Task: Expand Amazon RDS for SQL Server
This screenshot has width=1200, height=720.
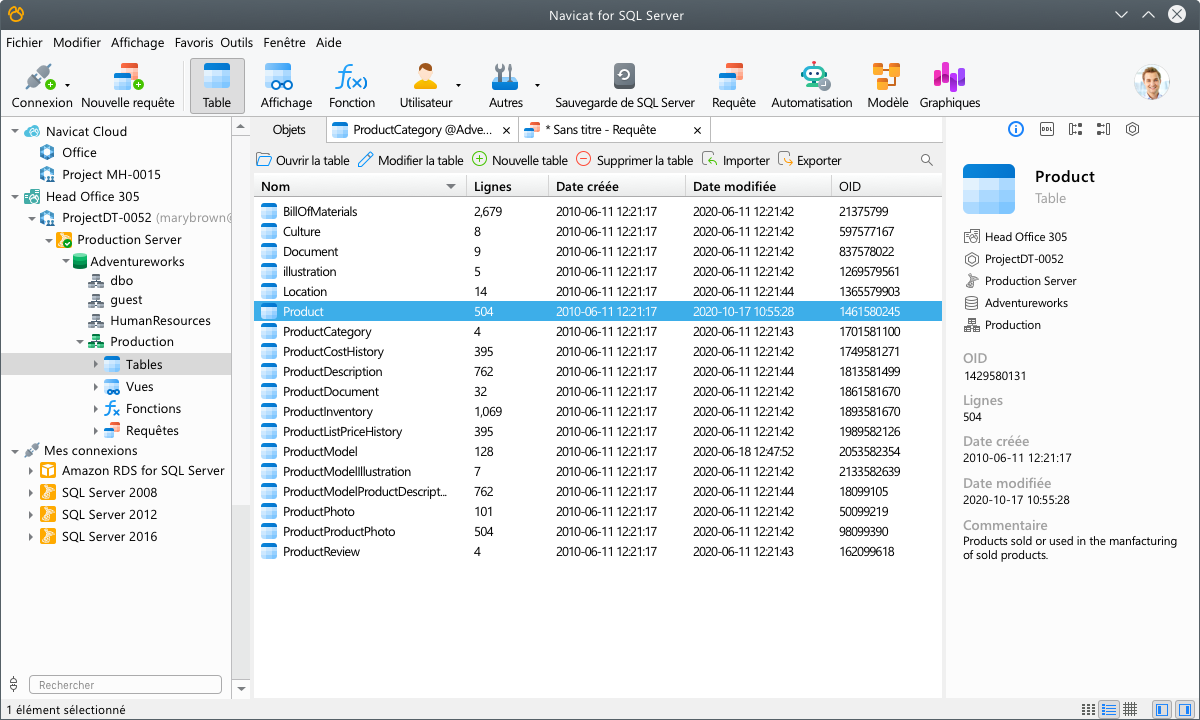Action: pyautogui.click(x=31, y=471)
